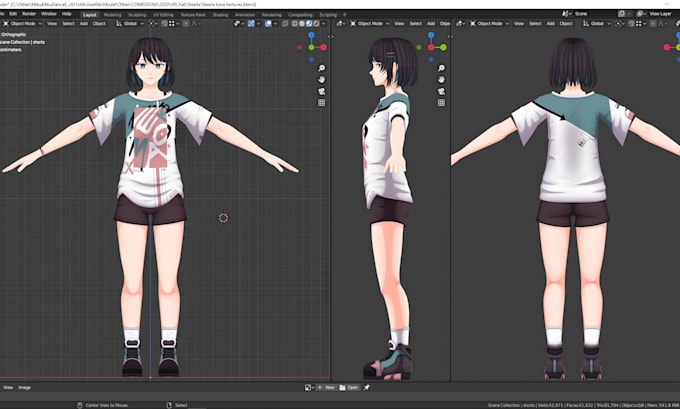This screenshot has width=680, height=409.
Task: Select rendered viewport shading in left viewport
Action: [316, 23]
